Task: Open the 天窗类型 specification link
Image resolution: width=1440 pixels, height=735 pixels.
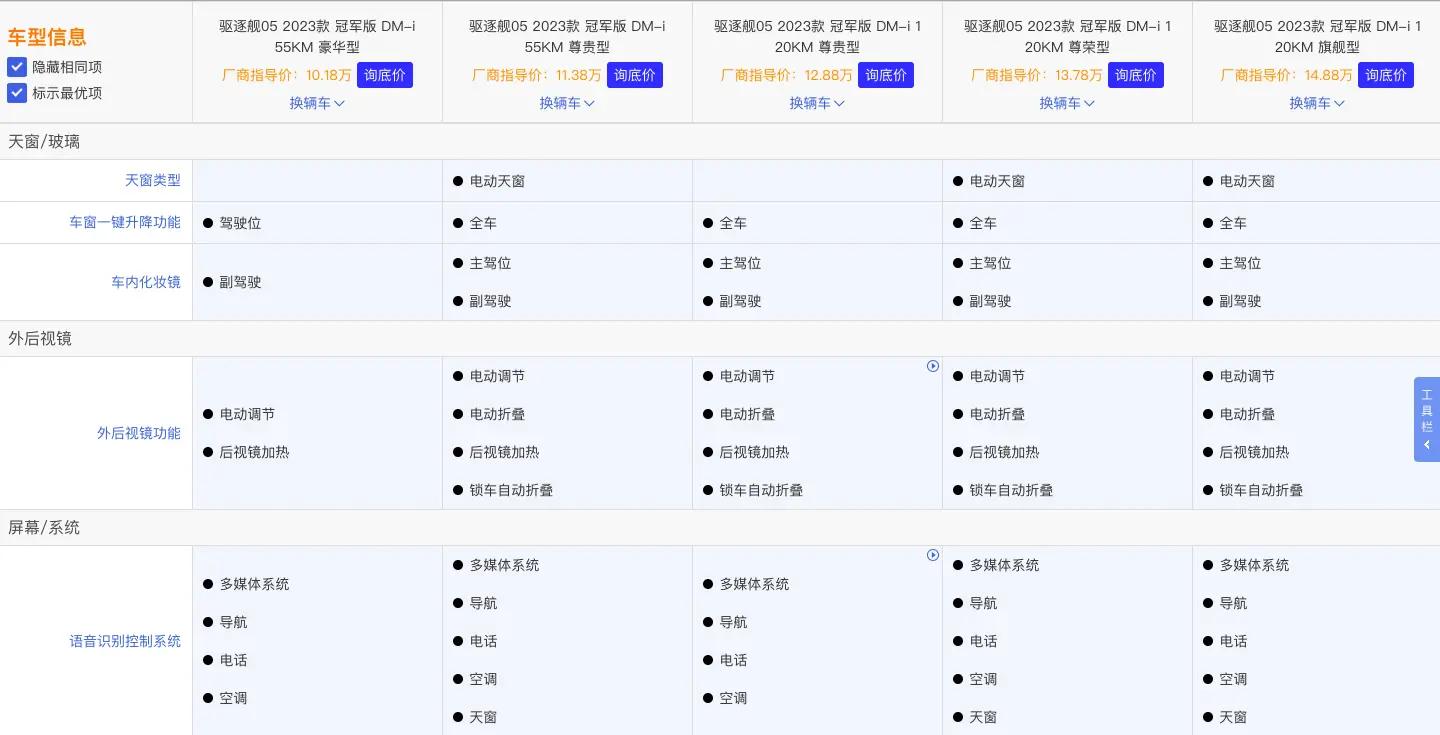Action: [153, 180]
